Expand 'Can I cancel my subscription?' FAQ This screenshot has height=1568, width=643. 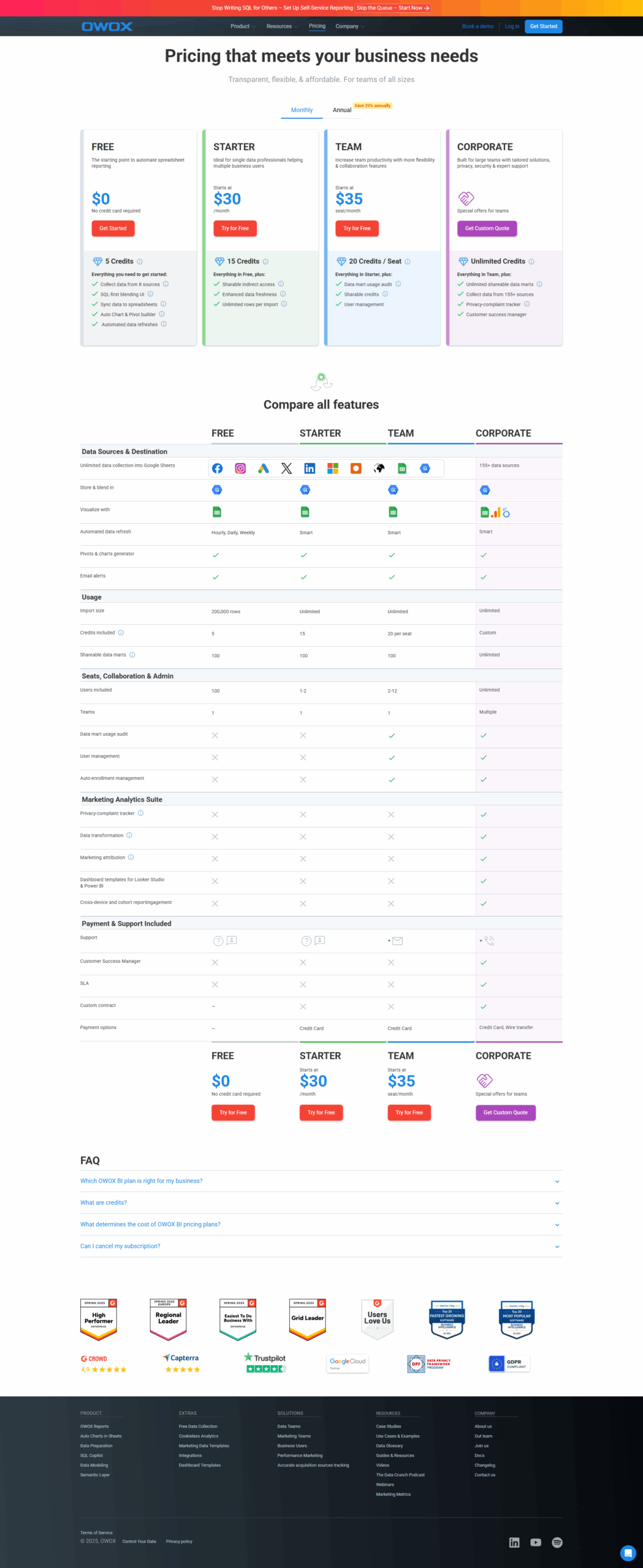pos(321,1246)
